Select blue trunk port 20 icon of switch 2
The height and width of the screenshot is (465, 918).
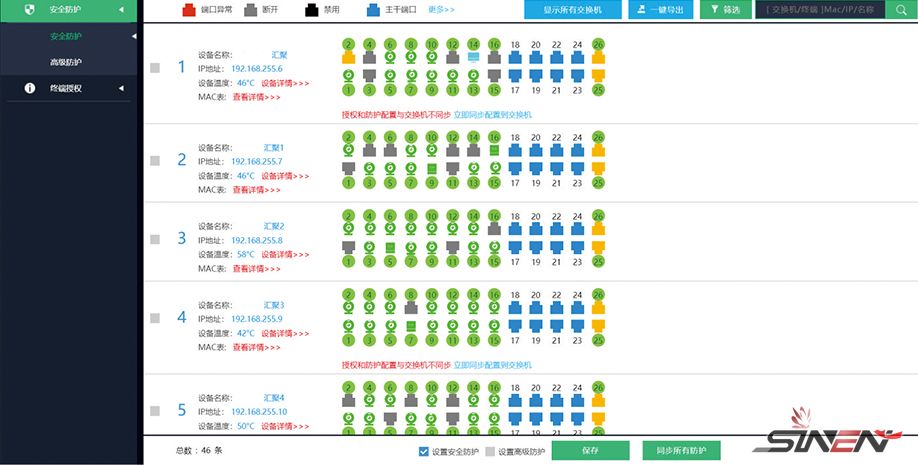[536, 151]
